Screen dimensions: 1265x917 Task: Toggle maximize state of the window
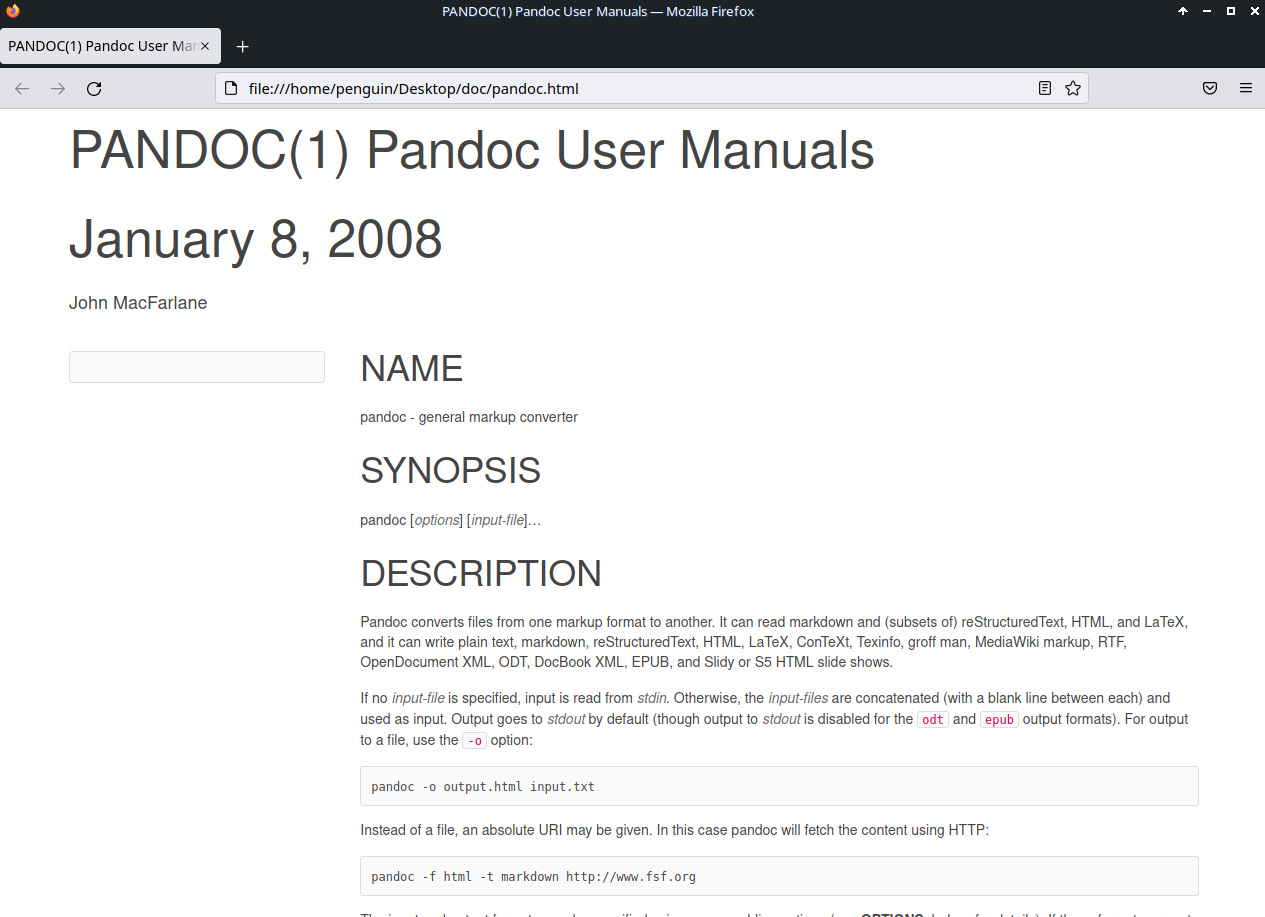[x=1231, y=11]
